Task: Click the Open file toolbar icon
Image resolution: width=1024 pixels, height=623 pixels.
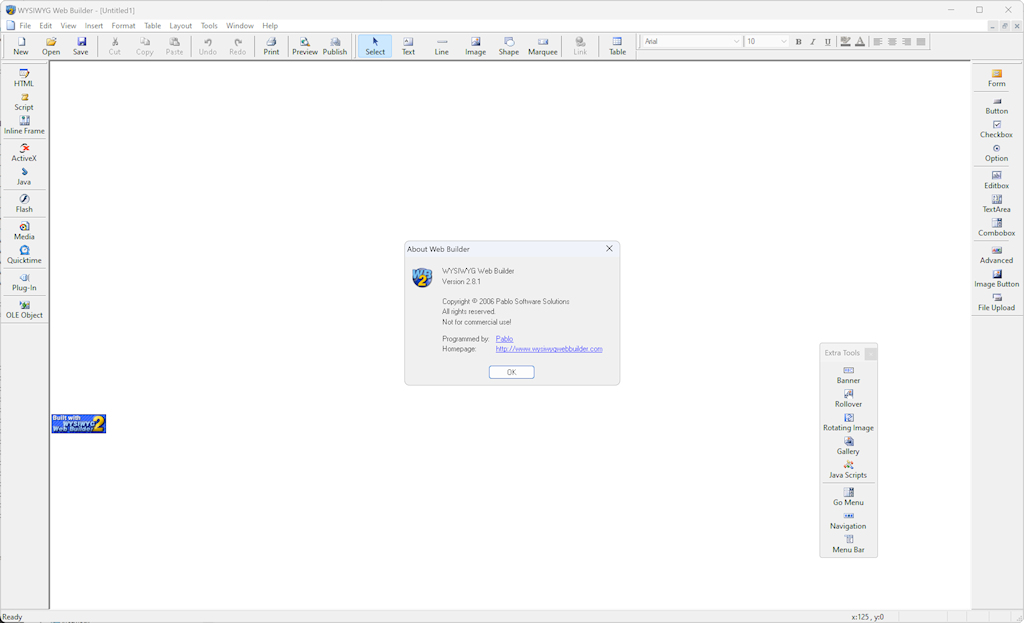Action: coord(51,46)
